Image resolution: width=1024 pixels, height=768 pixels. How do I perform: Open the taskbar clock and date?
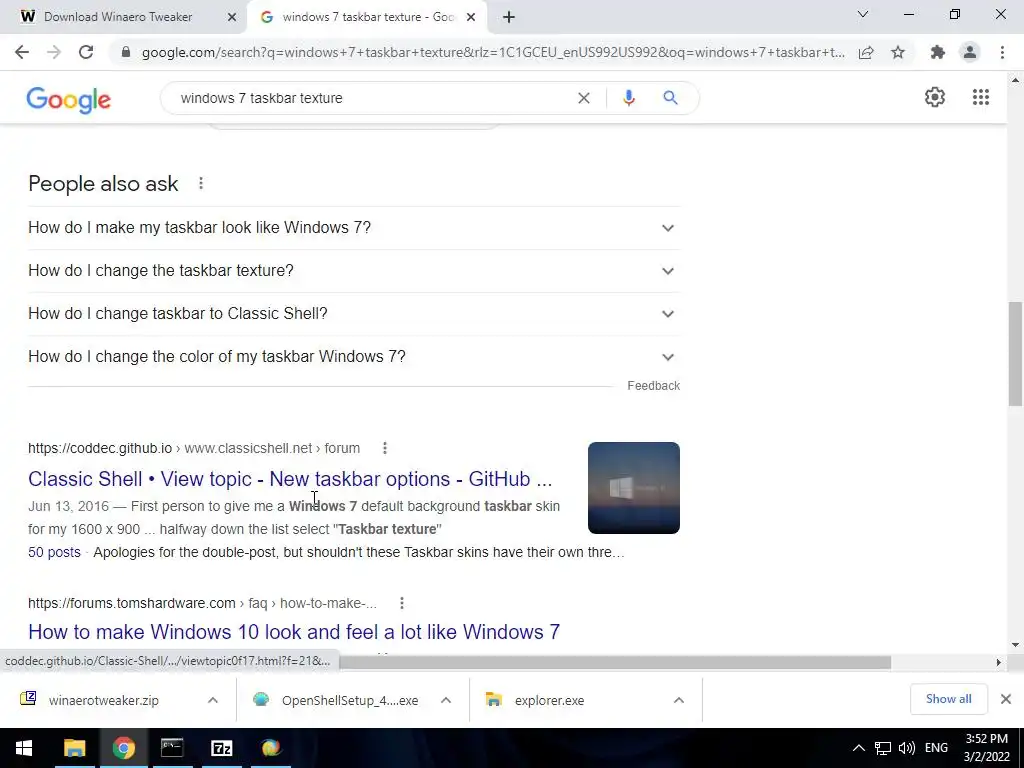[987, 748]
